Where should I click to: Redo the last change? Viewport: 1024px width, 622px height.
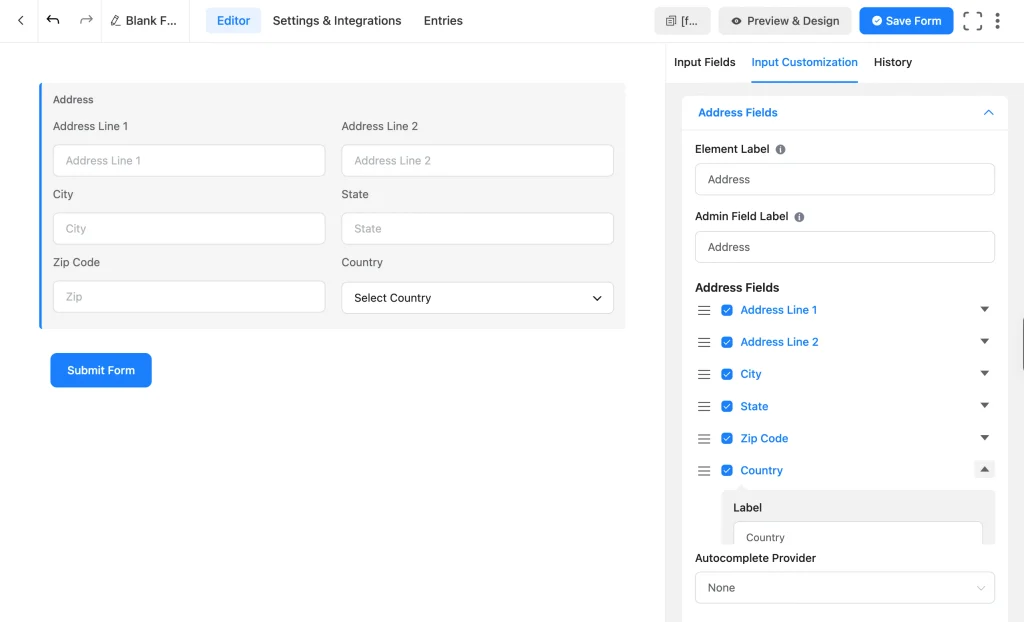coord(86,20)
